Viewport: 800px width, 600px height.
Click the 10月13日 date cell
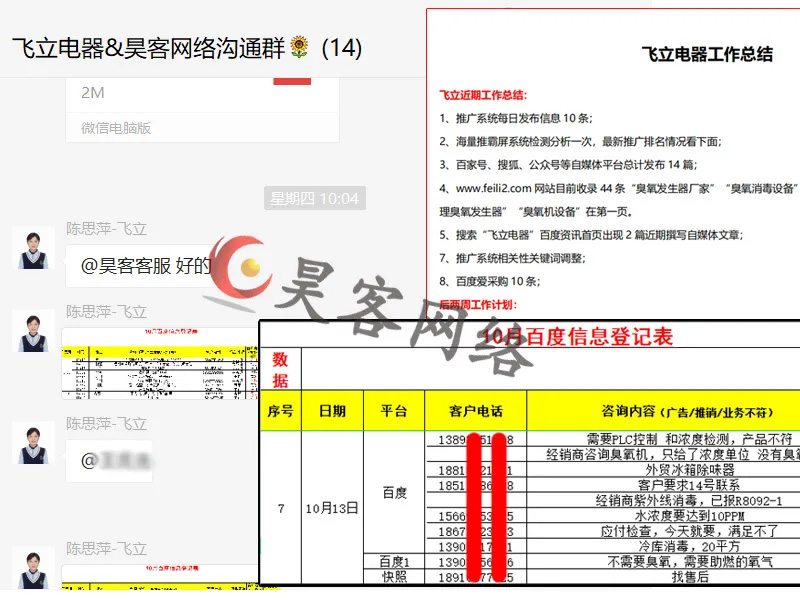(x=331, y=508)
